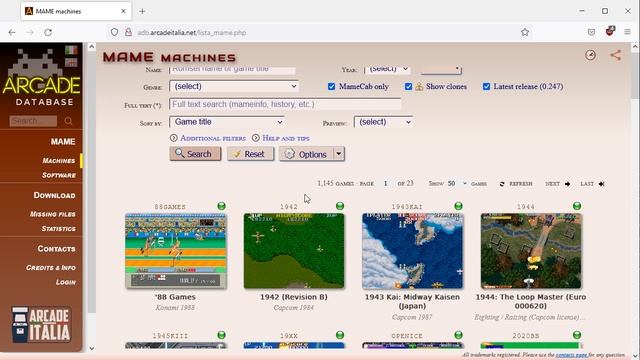Open the Sort by Game title dropdown
640x360 pixels.
(227, 122)
